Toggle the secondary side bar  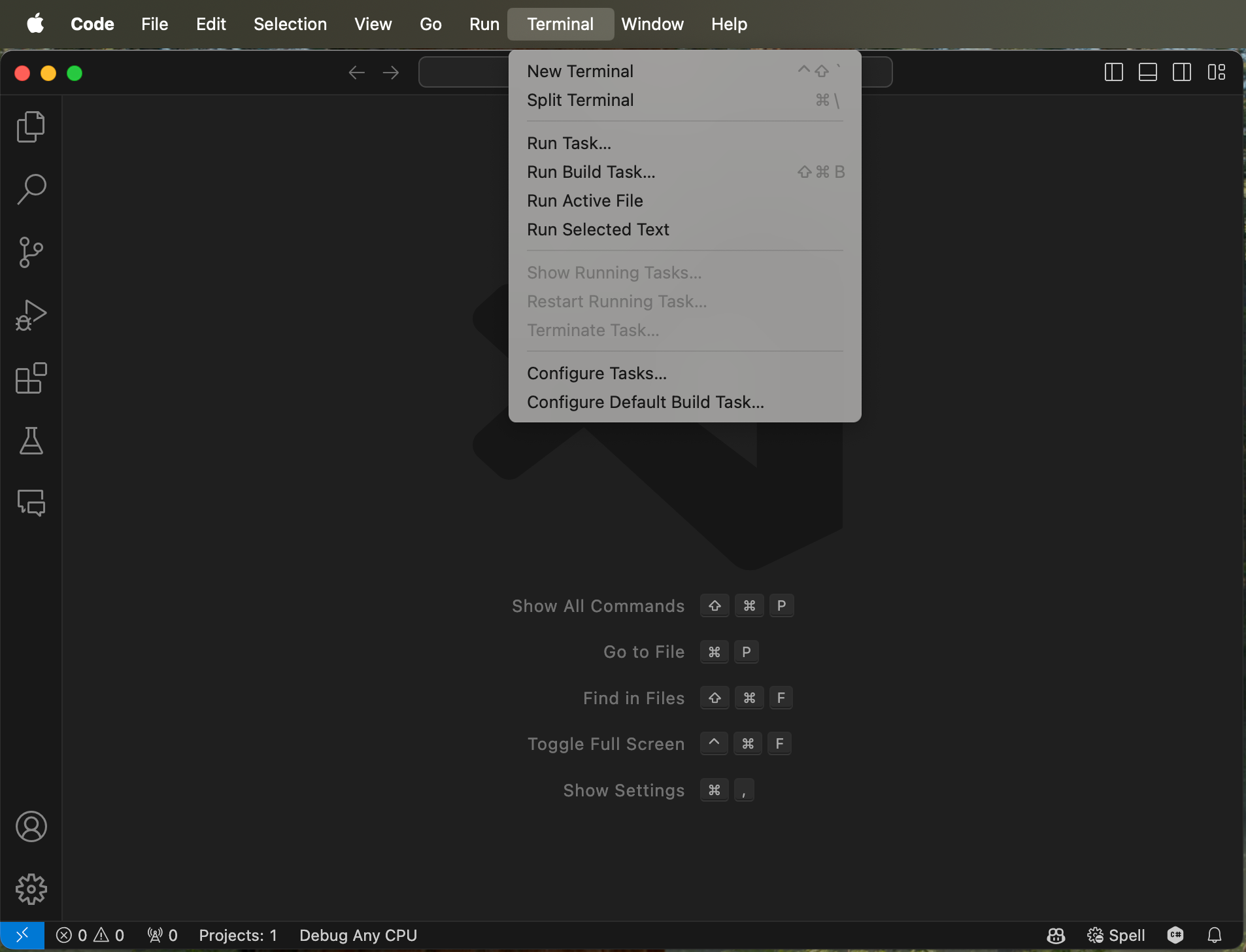pos(1181,73)
